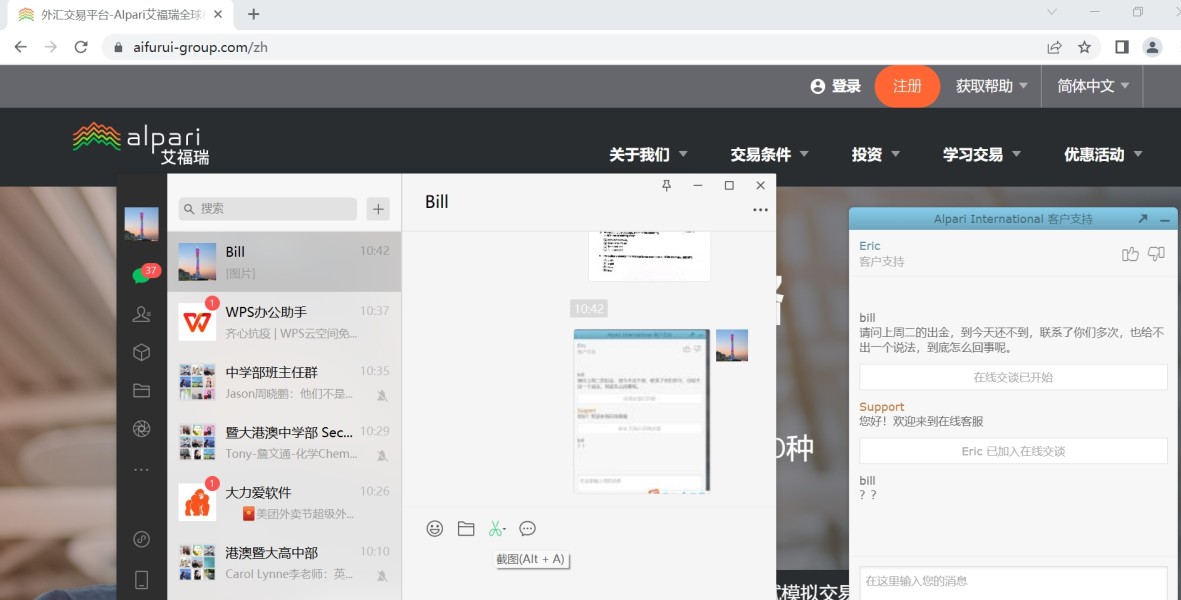
Task: Click the orange 注册 register button
Action: tap(907, 86)
